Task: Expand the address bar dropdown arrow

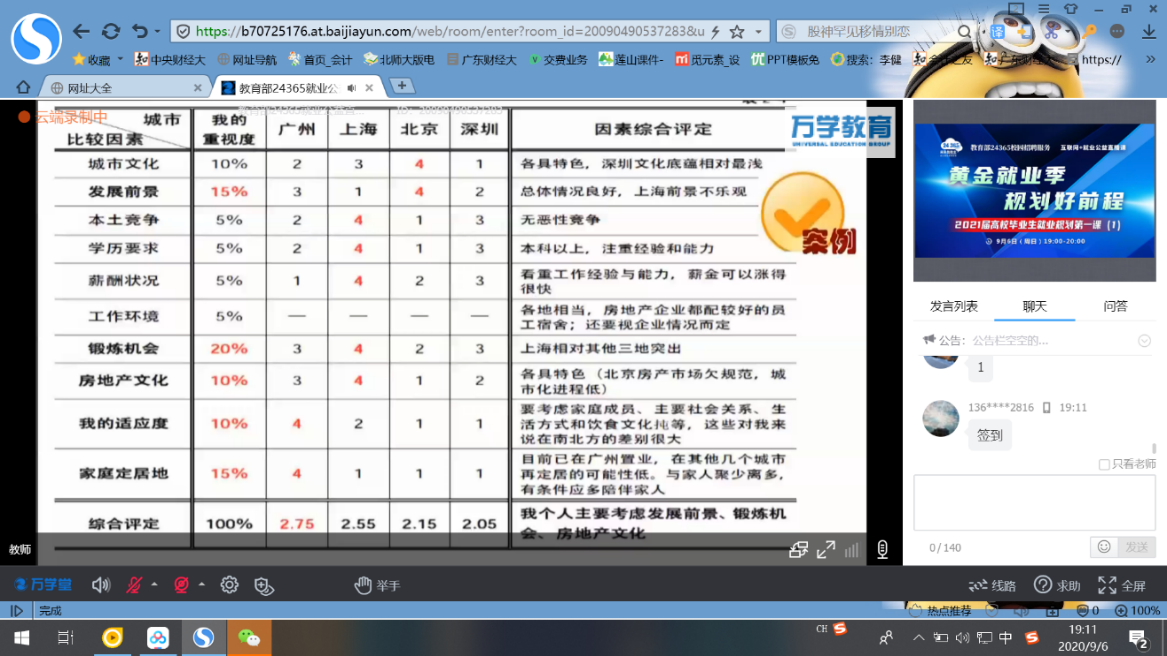Action: 758,31
